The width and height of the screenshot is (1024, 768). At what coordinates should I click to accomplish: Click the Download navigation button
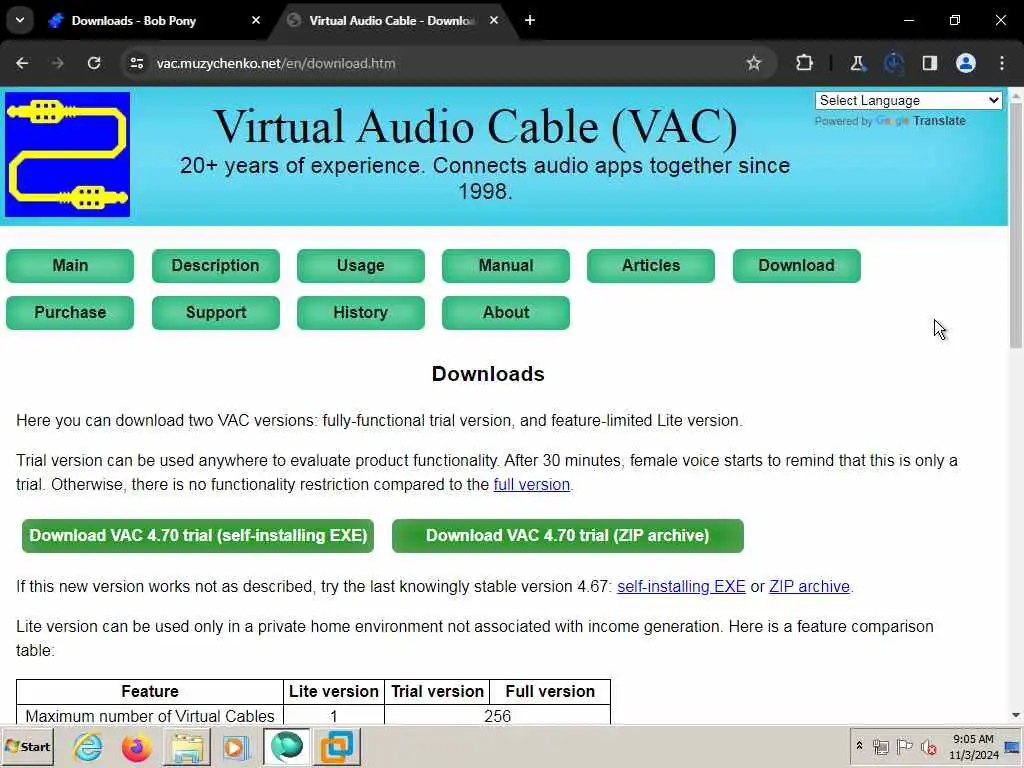tap(797, 266)
